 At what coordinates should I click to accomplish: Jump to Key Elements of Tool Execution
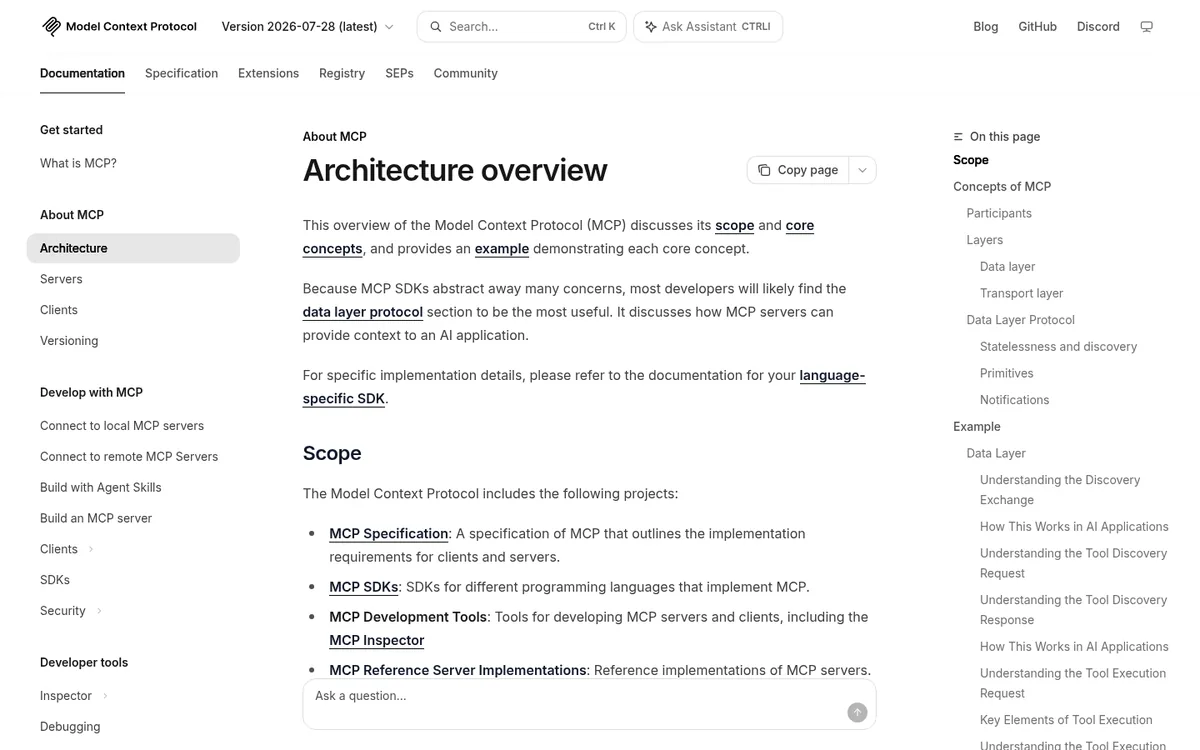pos(1066,720)
